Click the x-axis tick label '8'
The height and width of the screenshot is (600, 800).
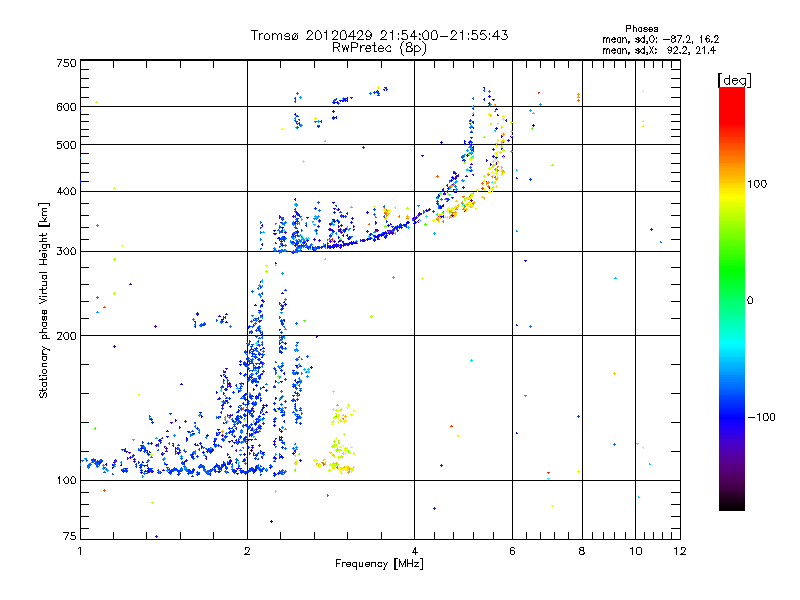pyautogui.click(x=582, y=551)
